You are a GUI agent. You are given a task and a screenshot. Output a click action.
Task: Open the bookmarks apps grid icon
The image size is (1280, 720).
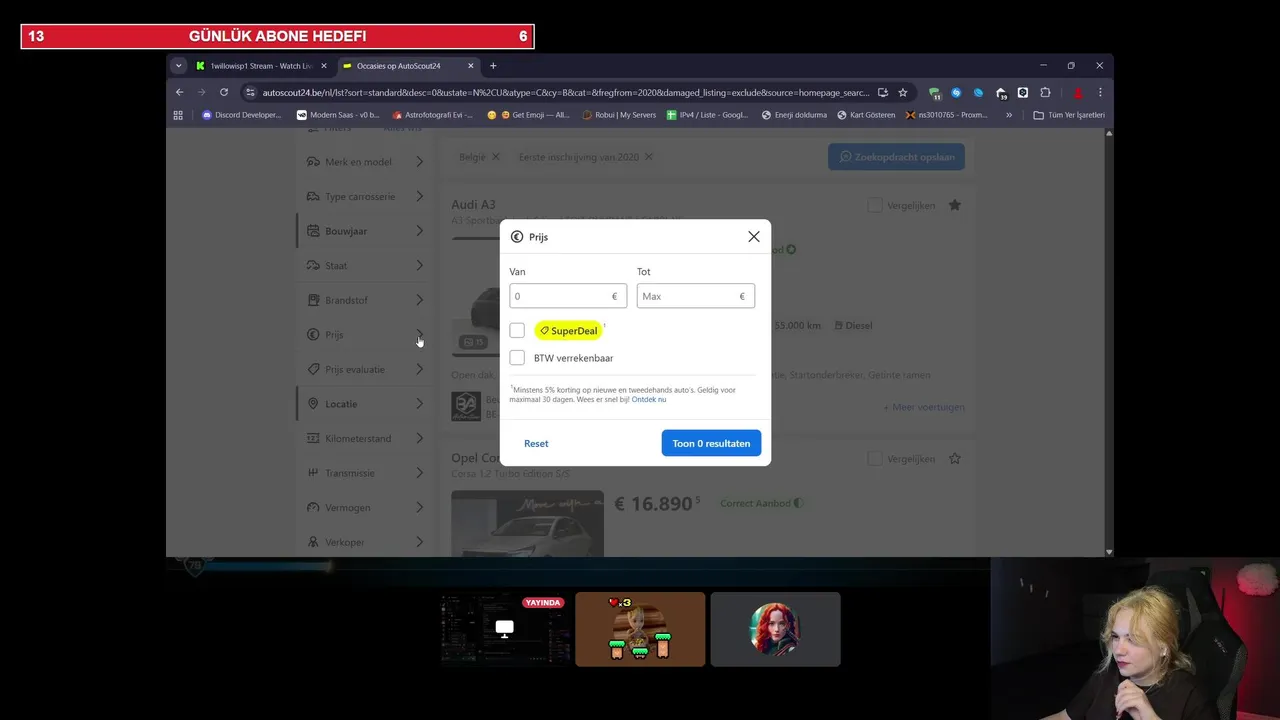coord(178,115)
